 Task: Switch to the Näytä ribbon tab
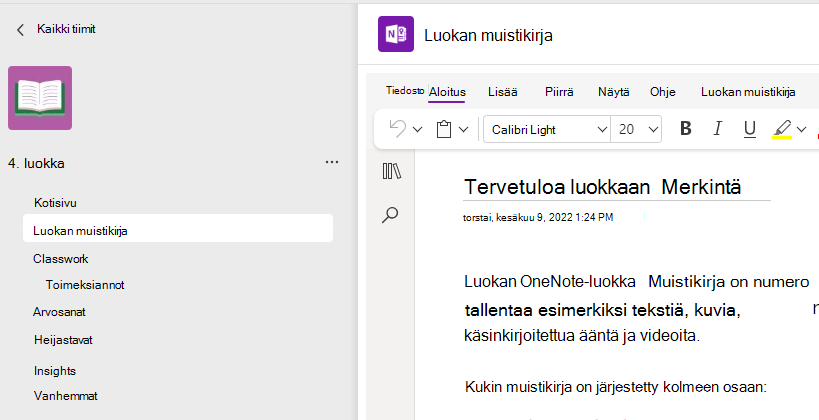613,92
